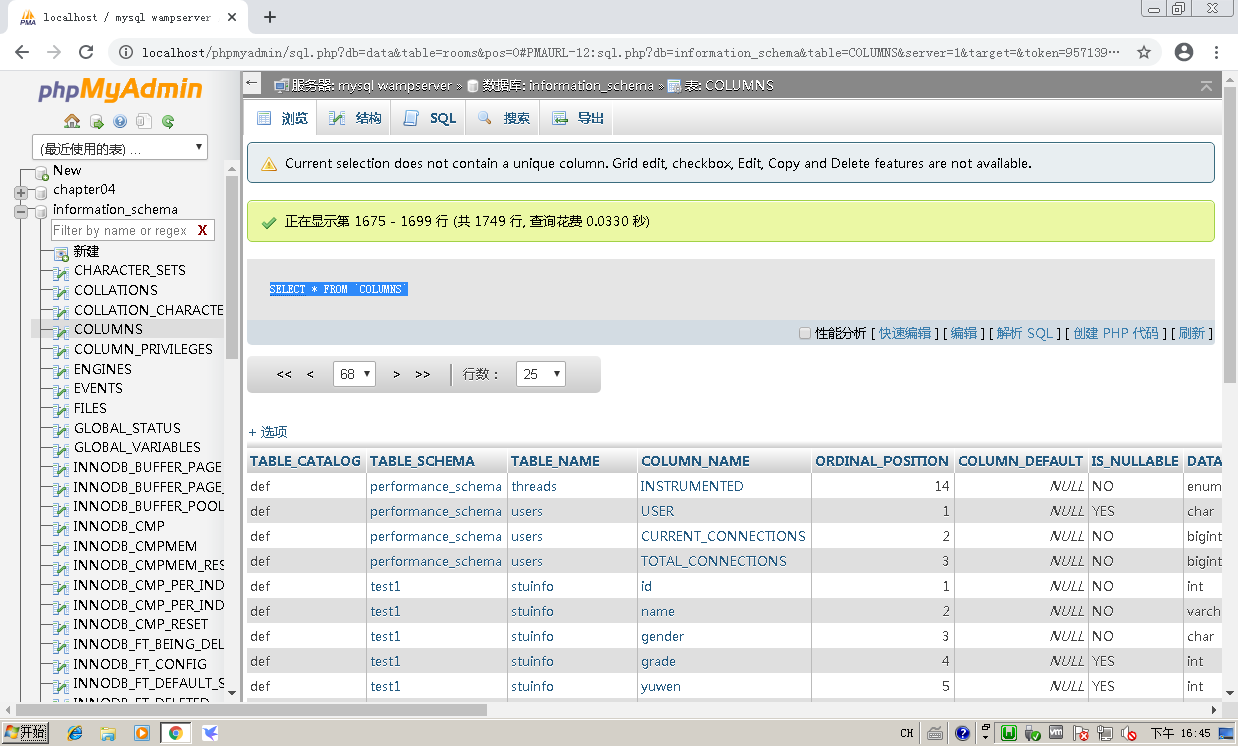Click the left arrow beside the breadcrumb
1238x746 pixels.
tap(252, 85)
